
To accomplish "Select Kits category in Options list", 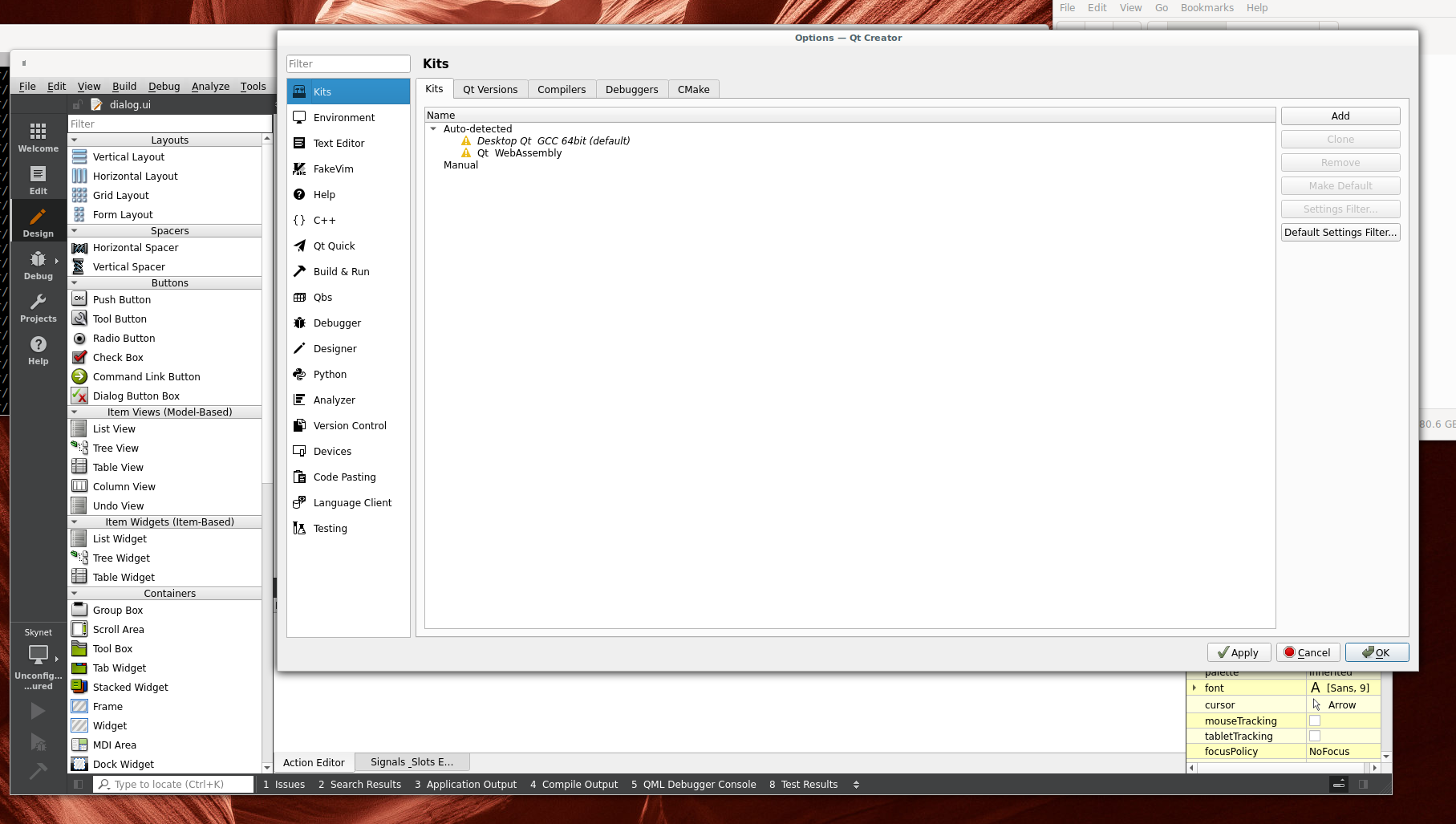I will click(x=348, y=91).
